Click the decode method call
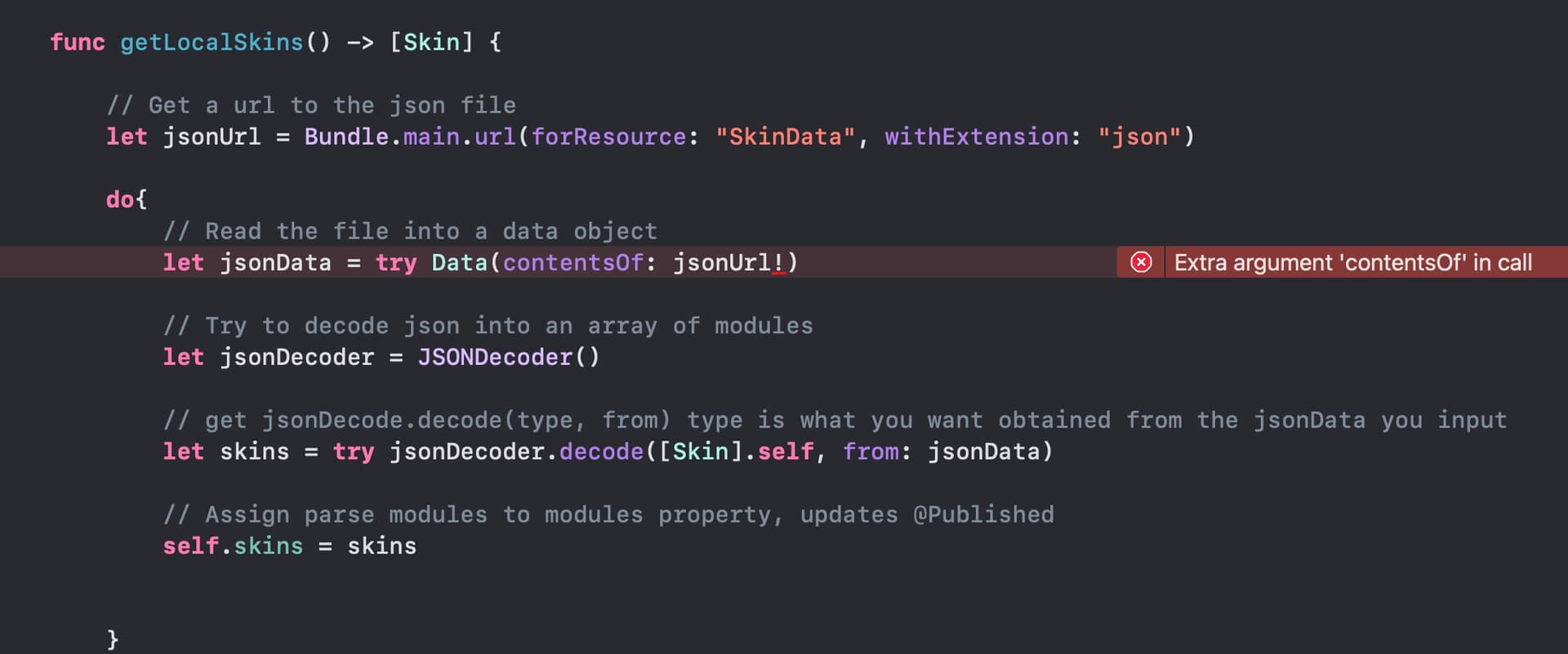 [602, 452]
